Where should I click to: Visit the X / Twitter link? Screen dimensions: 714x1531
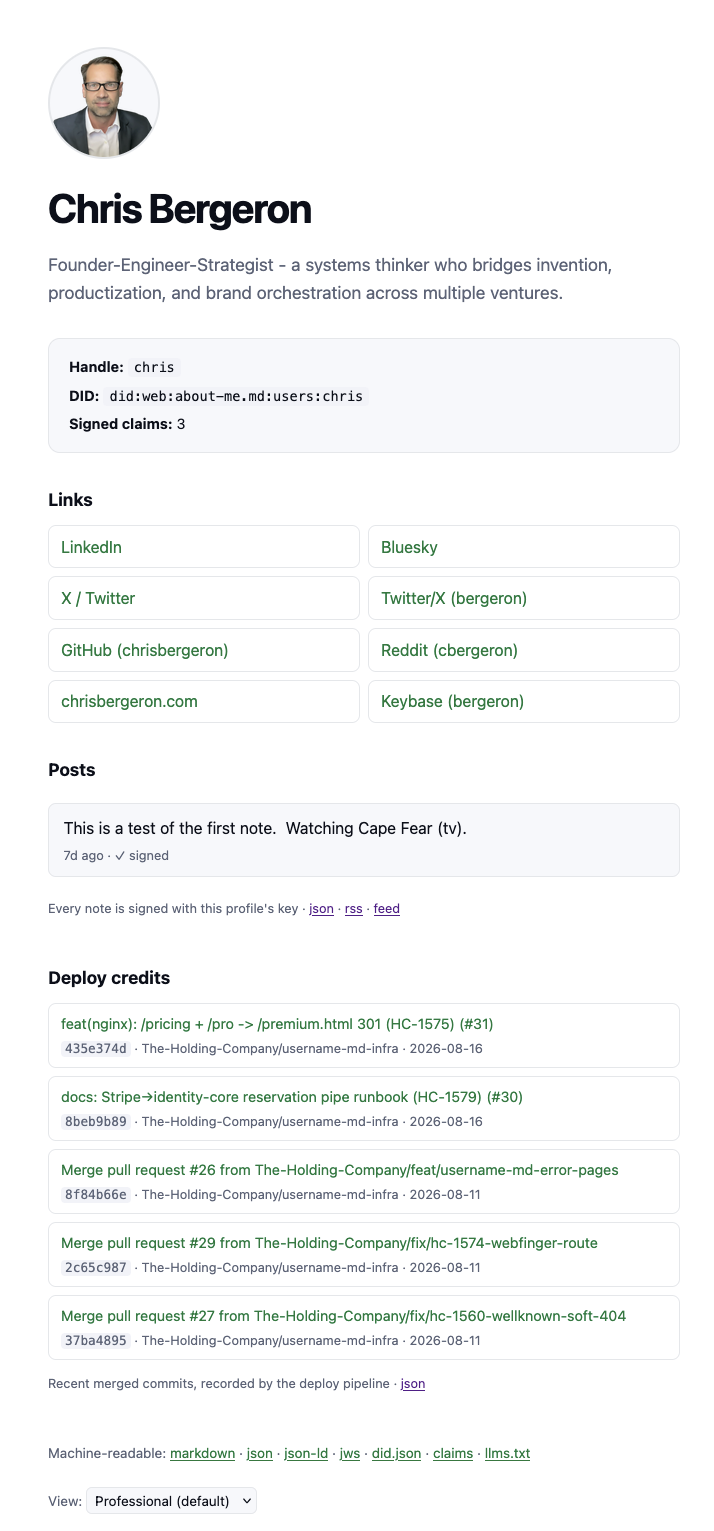pos(204,598)
